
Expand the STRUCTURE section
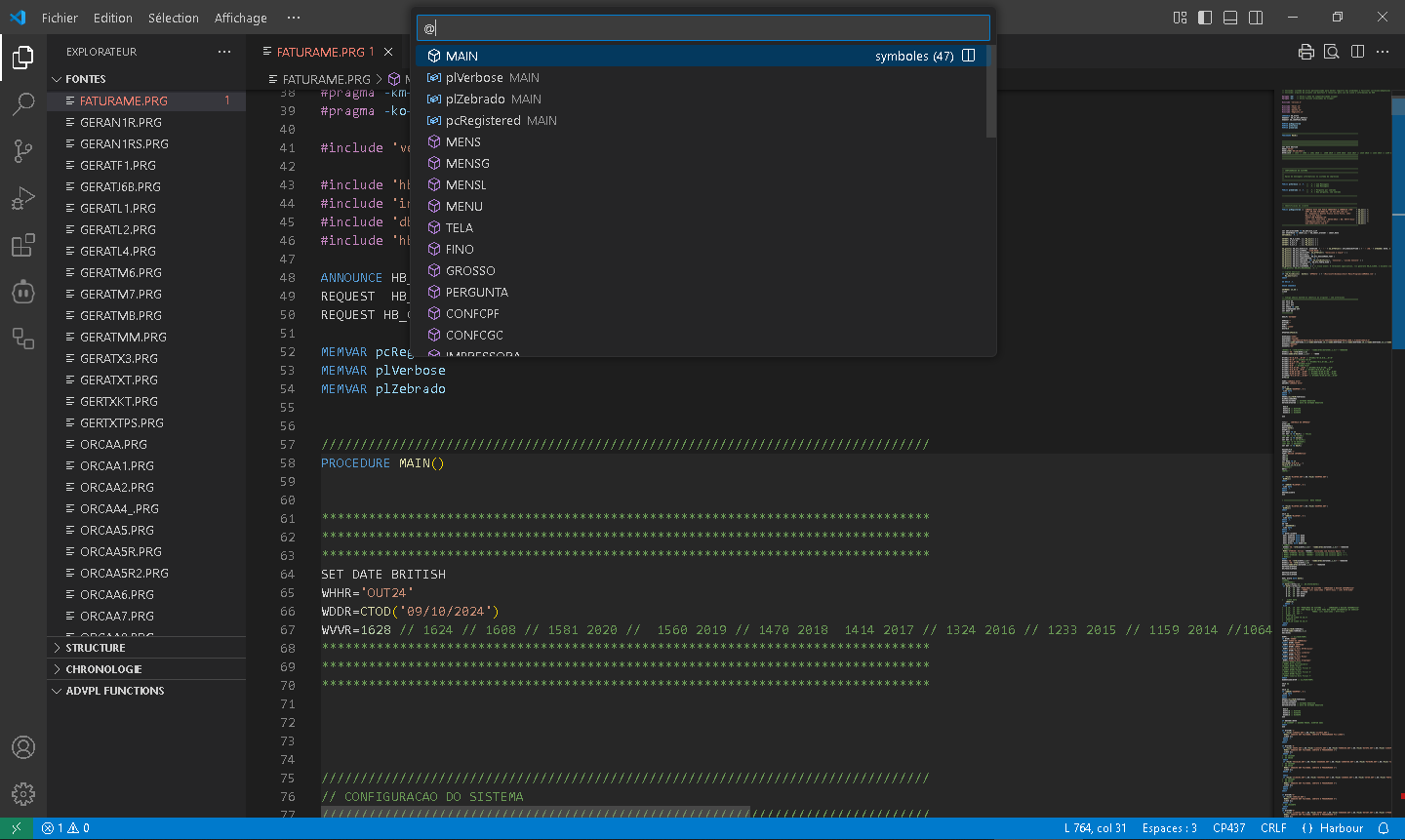pyautogui.click(x=96, y=648)
